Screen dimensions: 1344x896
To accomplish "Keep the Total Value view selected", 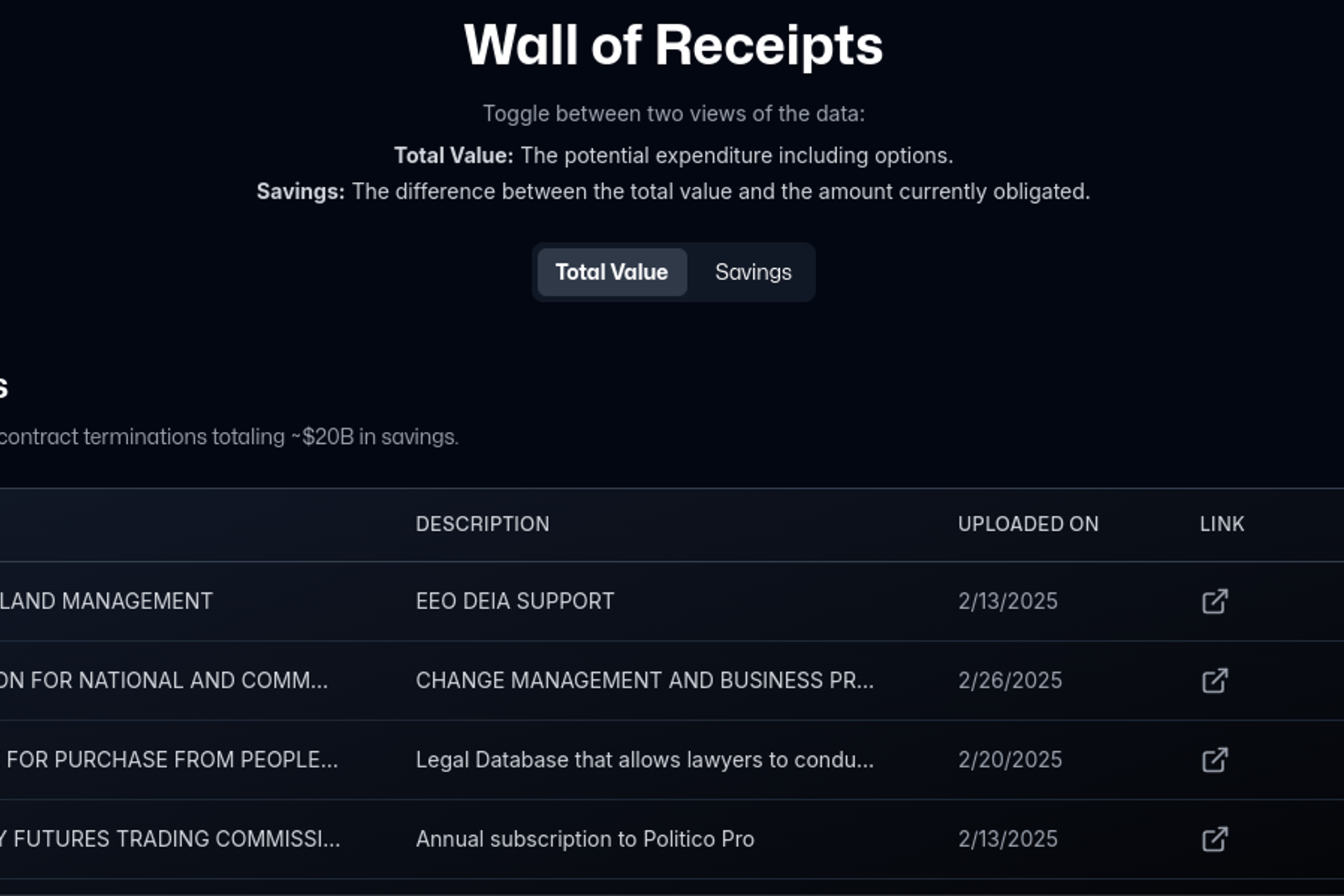I will (x=611, y=272).
